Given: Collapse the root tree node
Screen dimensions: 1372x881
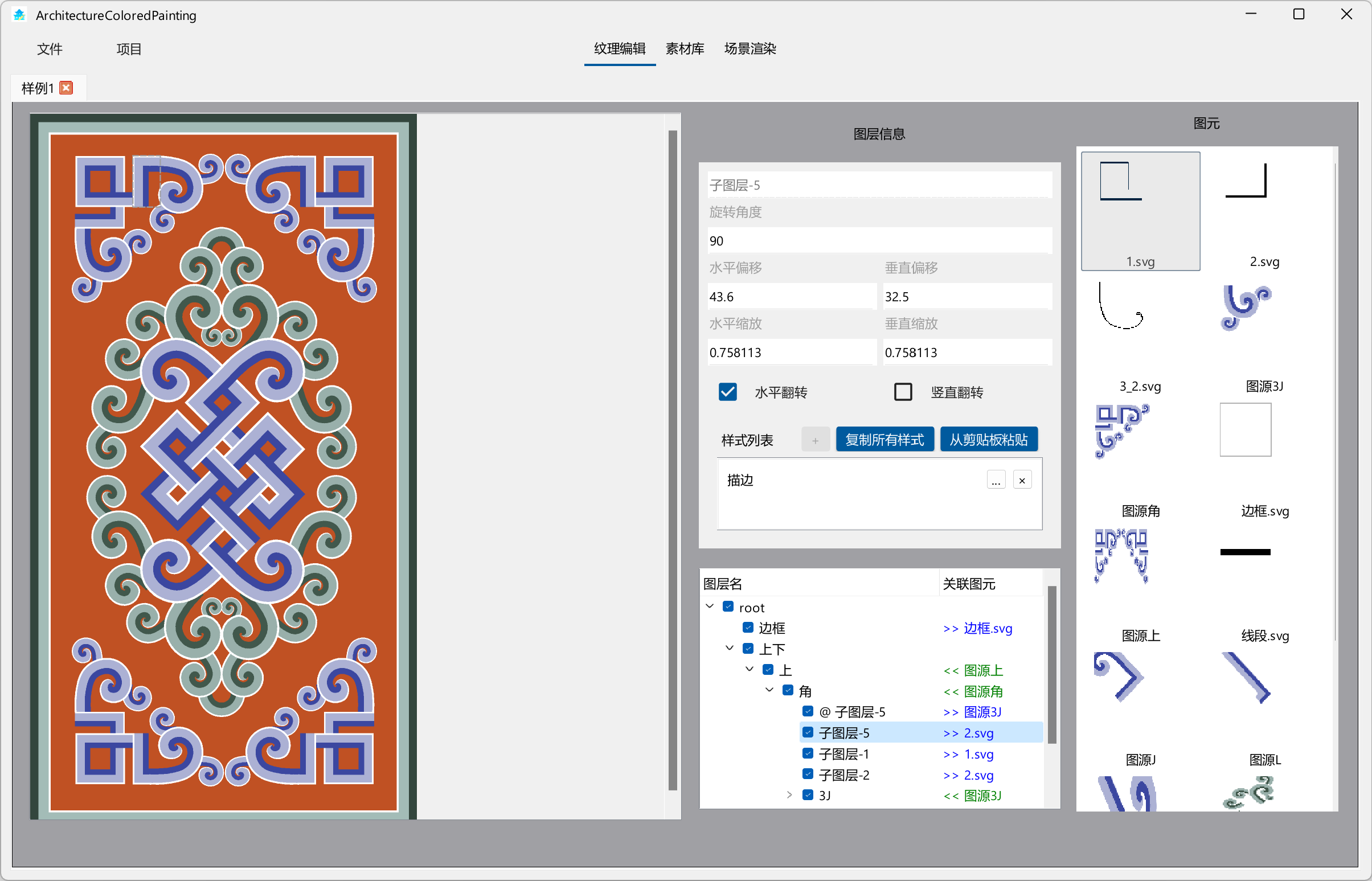Looking at the screenshot, I should pos(710,606).
